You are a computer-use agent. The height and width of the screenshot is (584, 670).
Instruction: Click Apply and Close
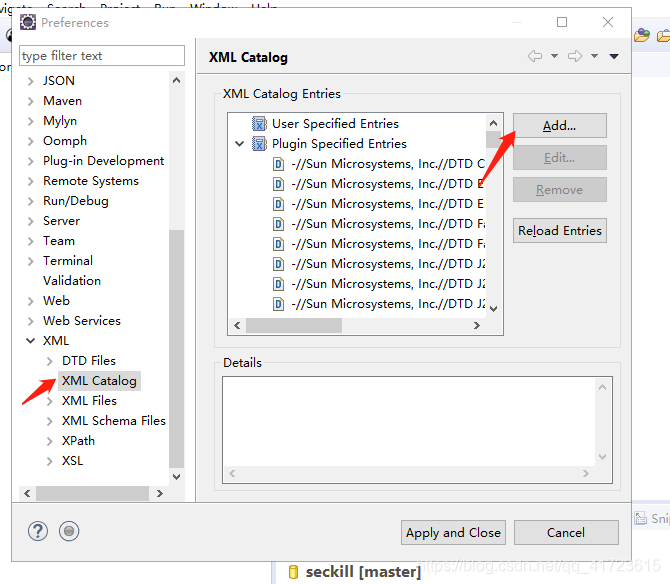click(x=453, y=533)
